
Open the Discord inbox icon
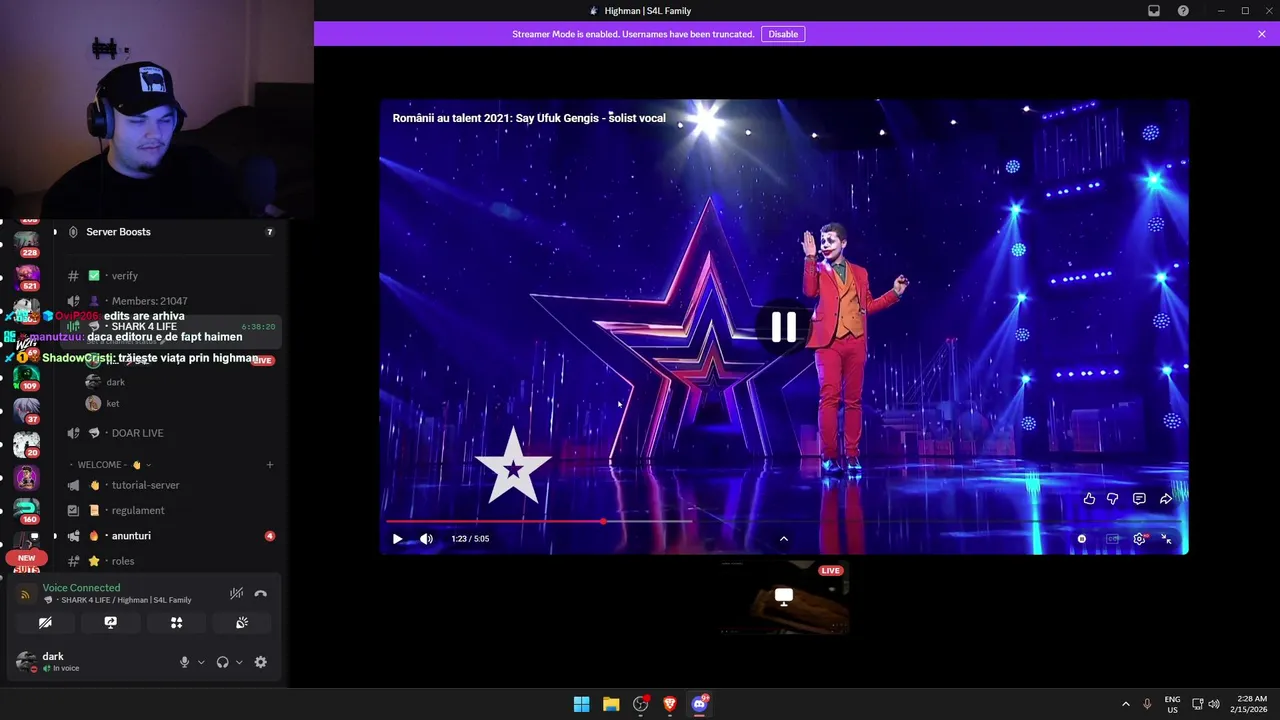(1154, 11)
